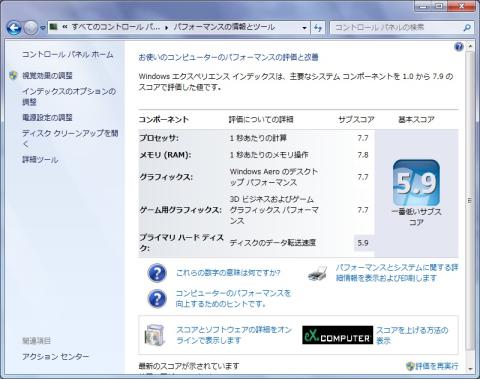Screen dimensions: 480x379
Task: Click the shield icon beside 評価を再実行
Action: 410,366
